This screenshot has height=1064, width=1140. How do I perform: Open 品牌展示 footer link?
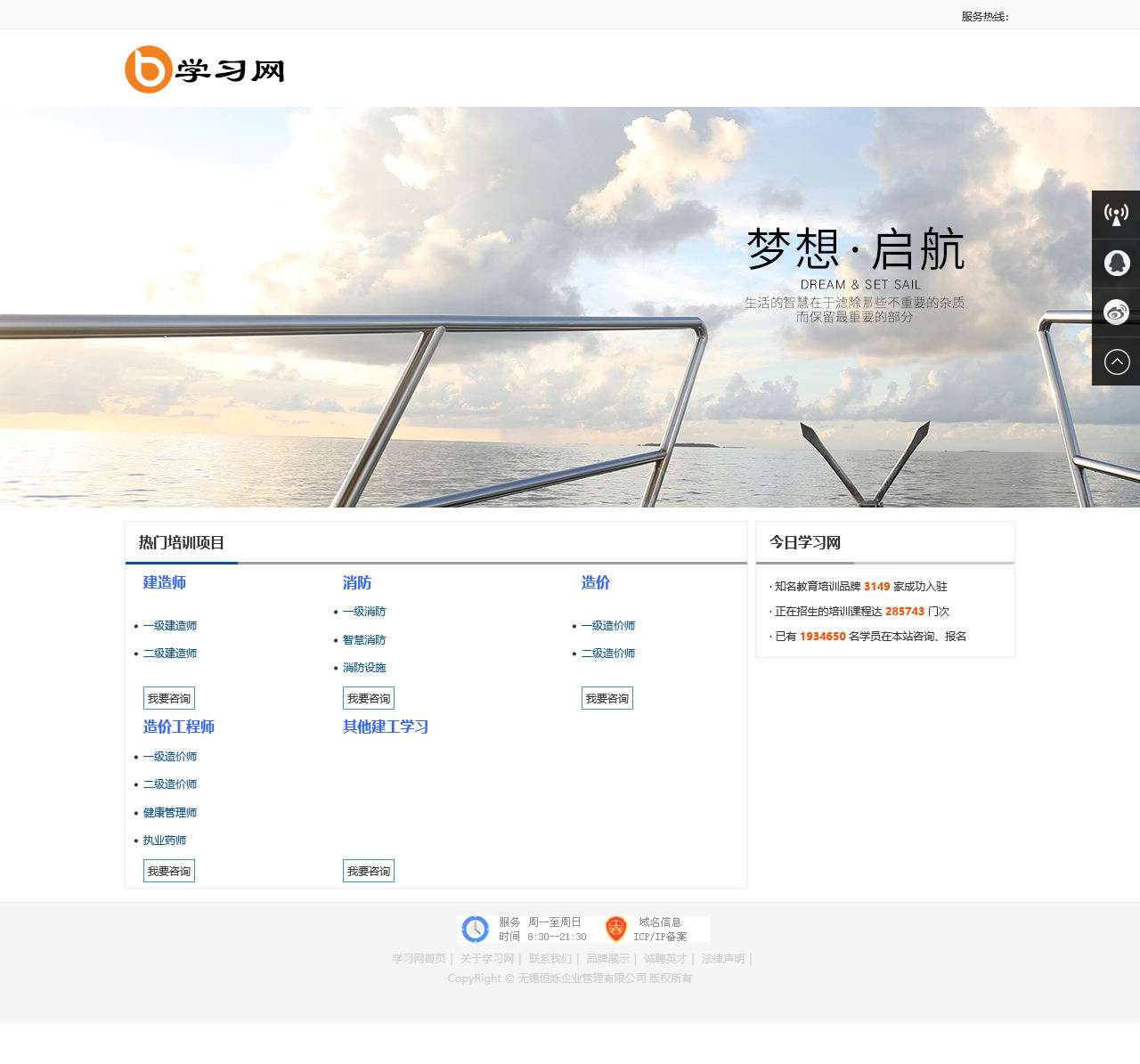pos(607,959)
